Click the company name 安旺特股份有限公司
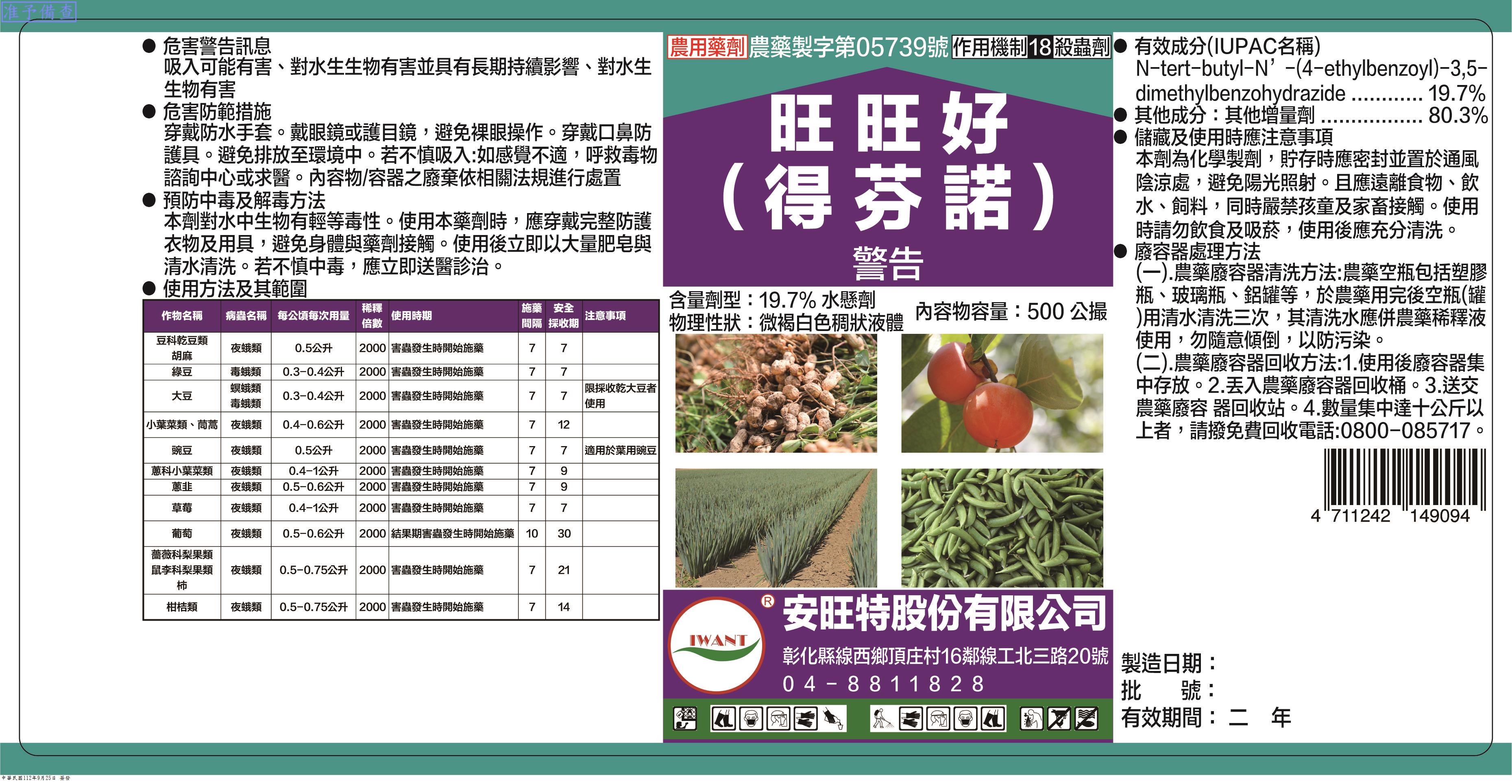 [945, 614]
